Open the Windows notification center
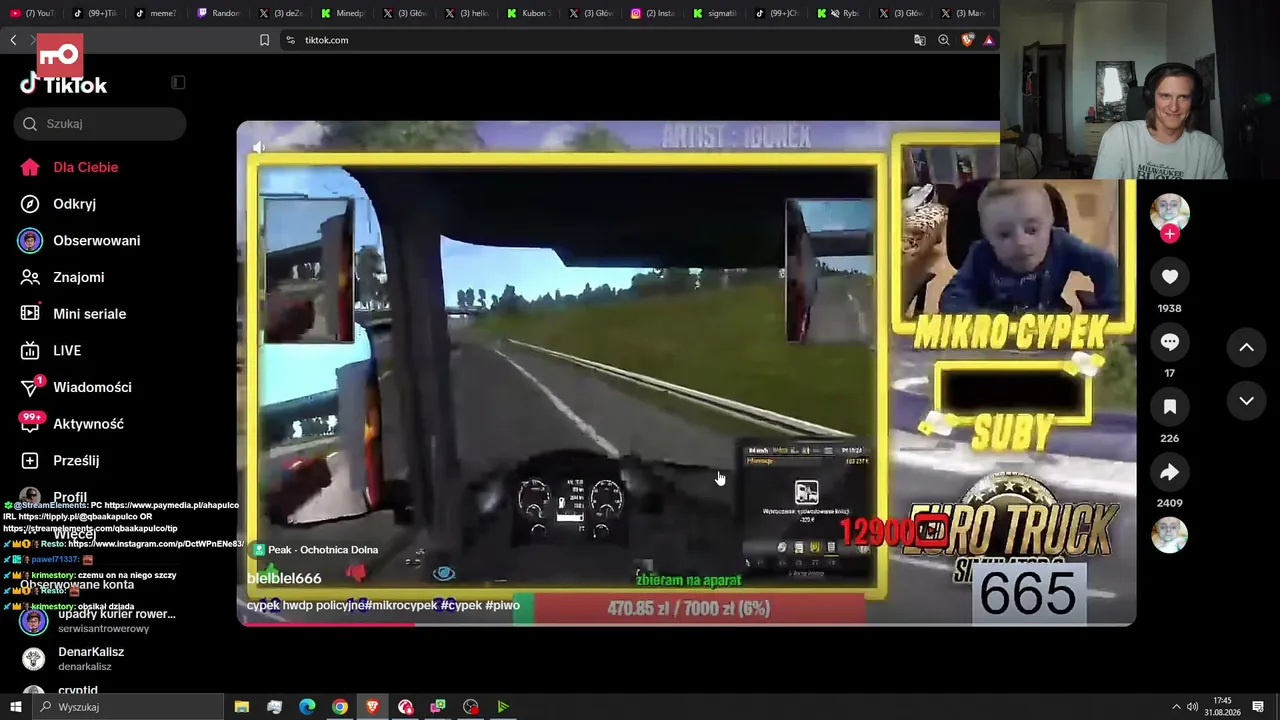 tap(1258, 707)
